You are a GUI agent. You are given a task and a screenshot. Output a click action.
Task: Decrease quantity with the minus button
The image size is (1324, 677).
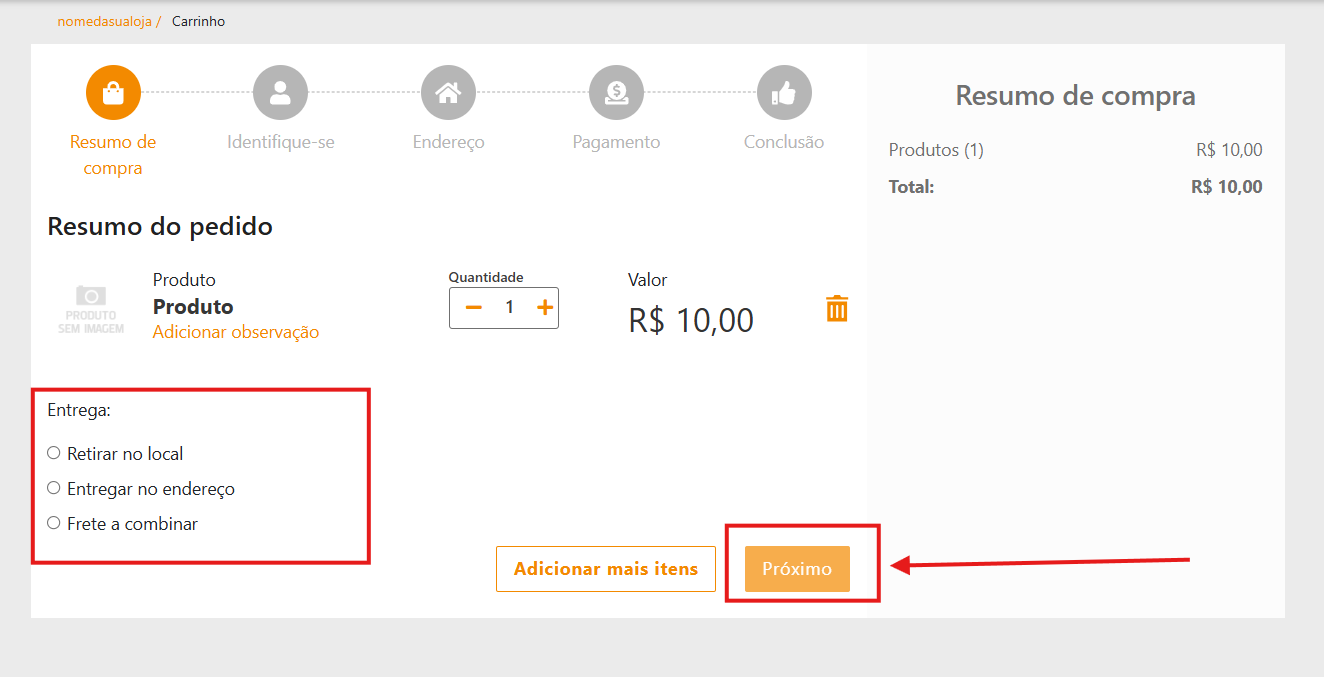coord(474,308)
